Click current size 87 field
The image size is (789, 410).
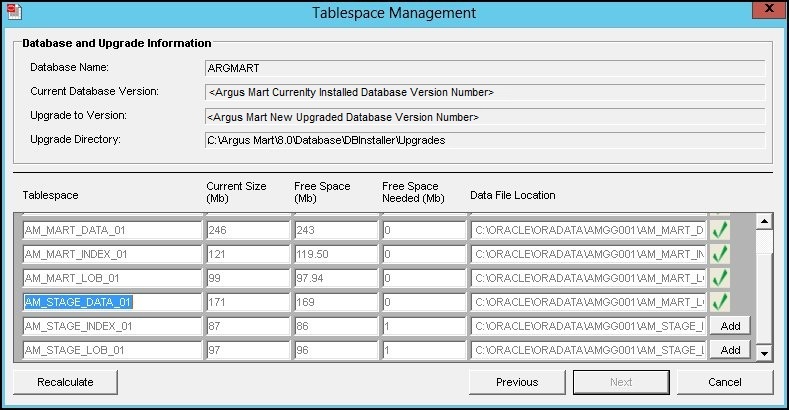[248, 326]
